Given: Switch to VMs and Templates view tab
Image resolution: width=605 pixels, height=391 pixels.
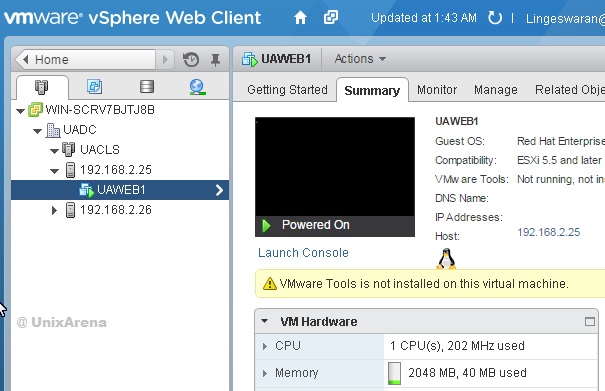Looking at the screenshot, I should tap(95, 86).
